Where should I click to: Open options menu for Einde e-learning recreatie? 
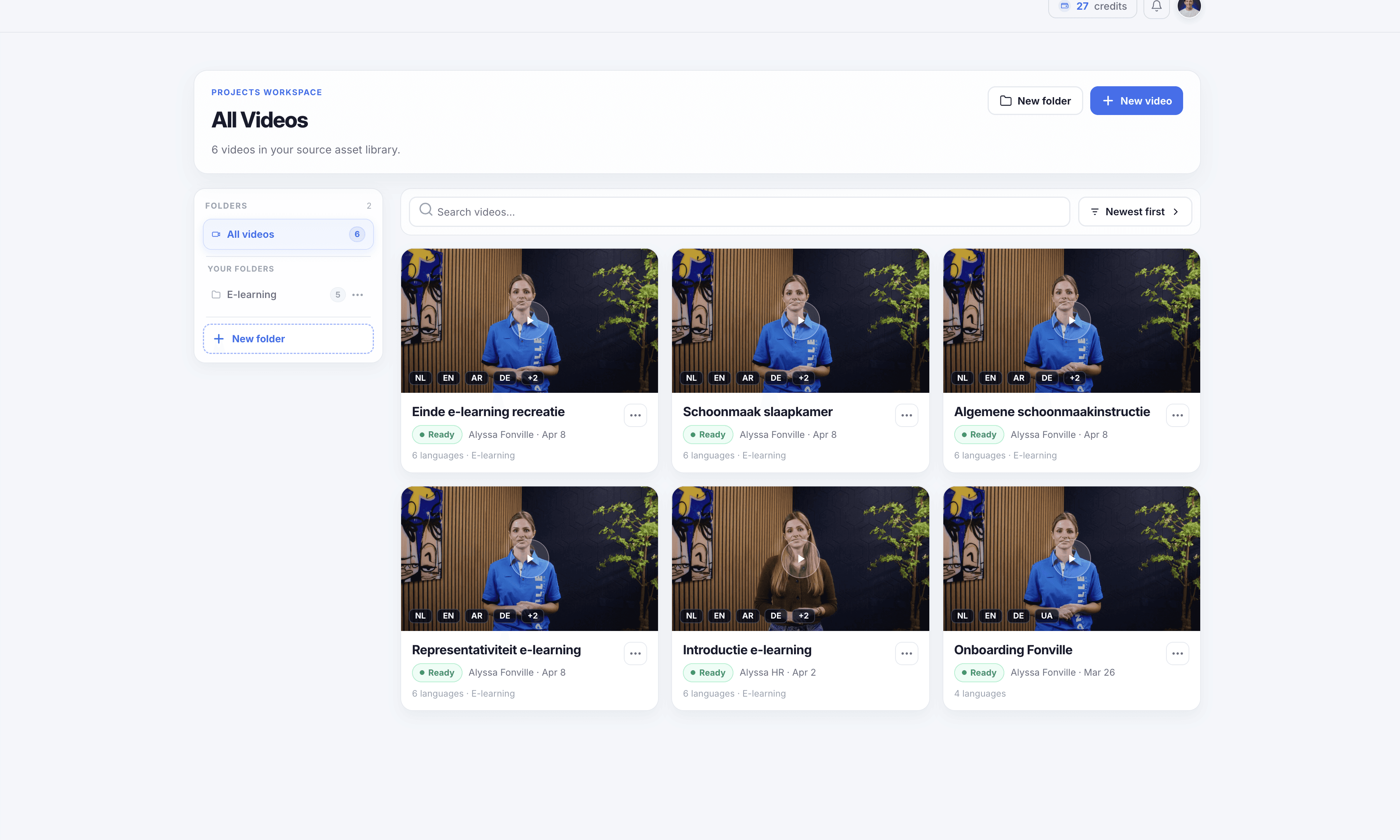(635, 415)
